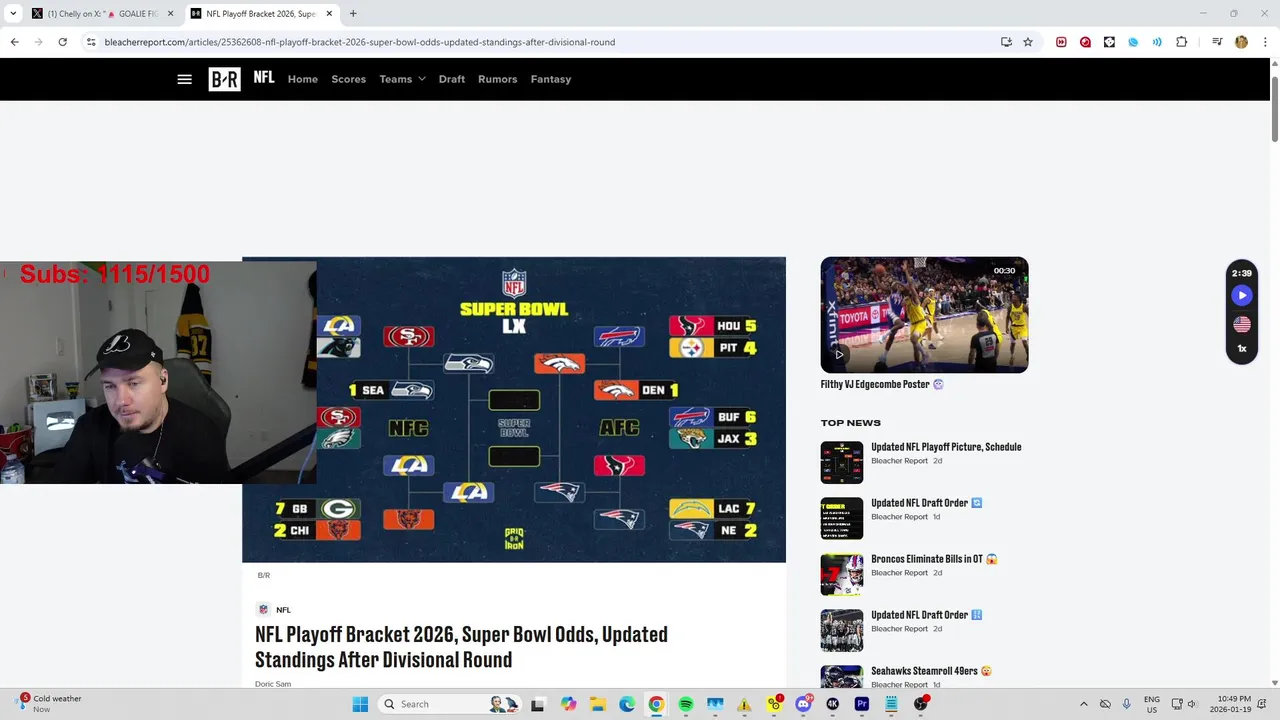Image resolution: width=1280 pixels, height=720 pixels.
Task: Open OBS Studio from the taskbar
Action: click(921, 704)
